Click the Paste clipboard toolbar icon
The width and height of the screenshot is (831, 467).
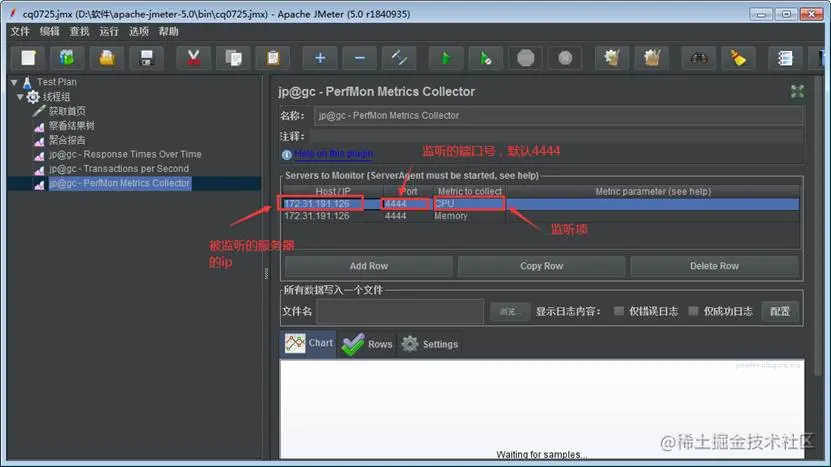(x=273, y=57)
